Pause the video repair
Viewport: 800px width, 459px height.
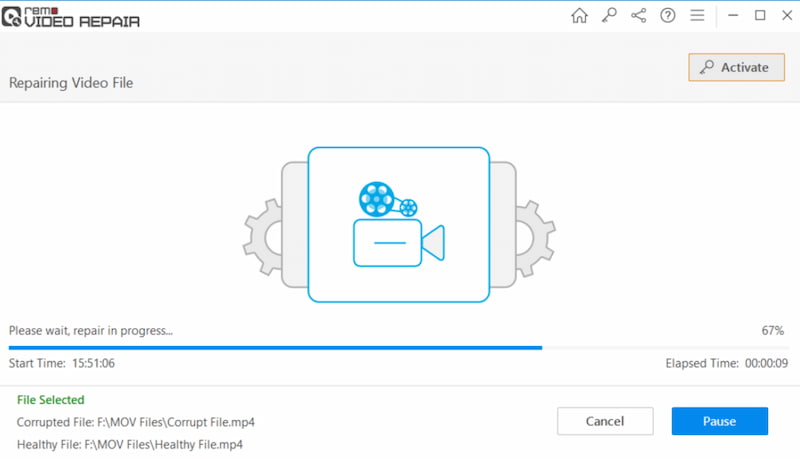pyautogui.click(x=719, y=421)
